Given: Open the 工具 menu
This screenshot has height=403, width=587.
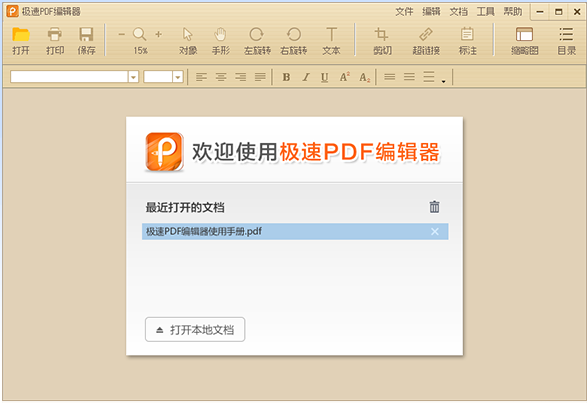Looking at the screenshot, I should 486,12.
